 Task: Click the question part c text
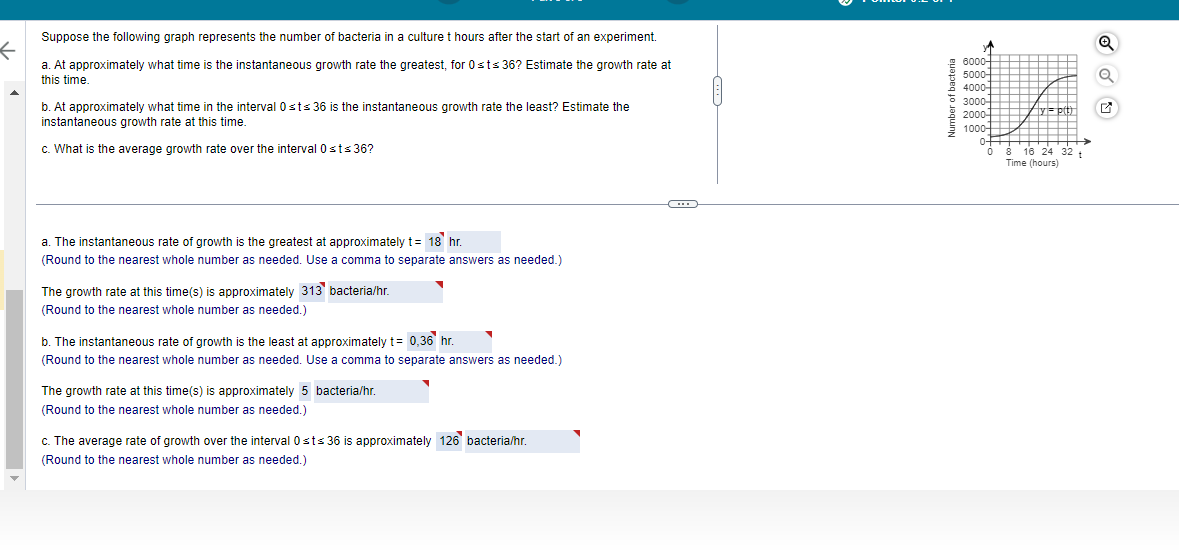point(208,149)
